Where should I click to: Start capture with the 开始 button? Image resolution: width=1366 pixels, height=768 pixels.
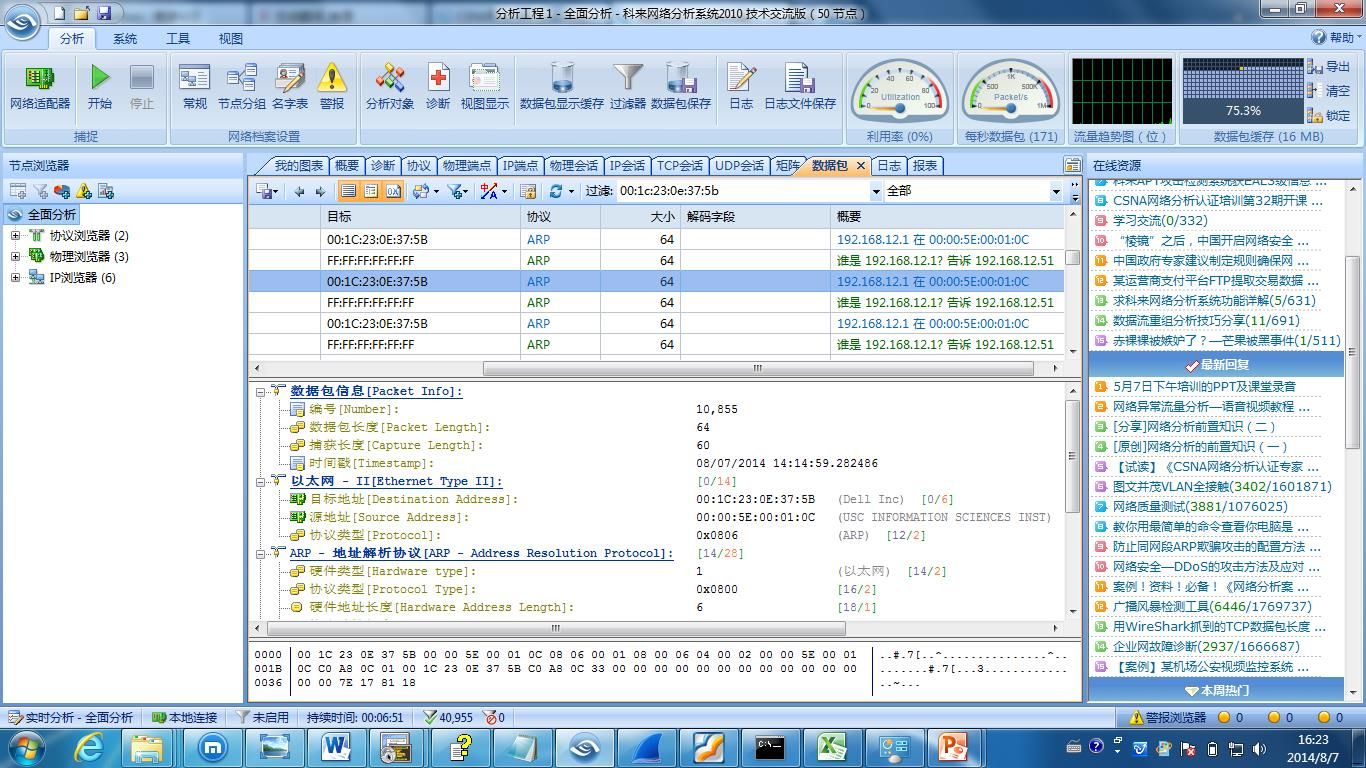[100, 86]
